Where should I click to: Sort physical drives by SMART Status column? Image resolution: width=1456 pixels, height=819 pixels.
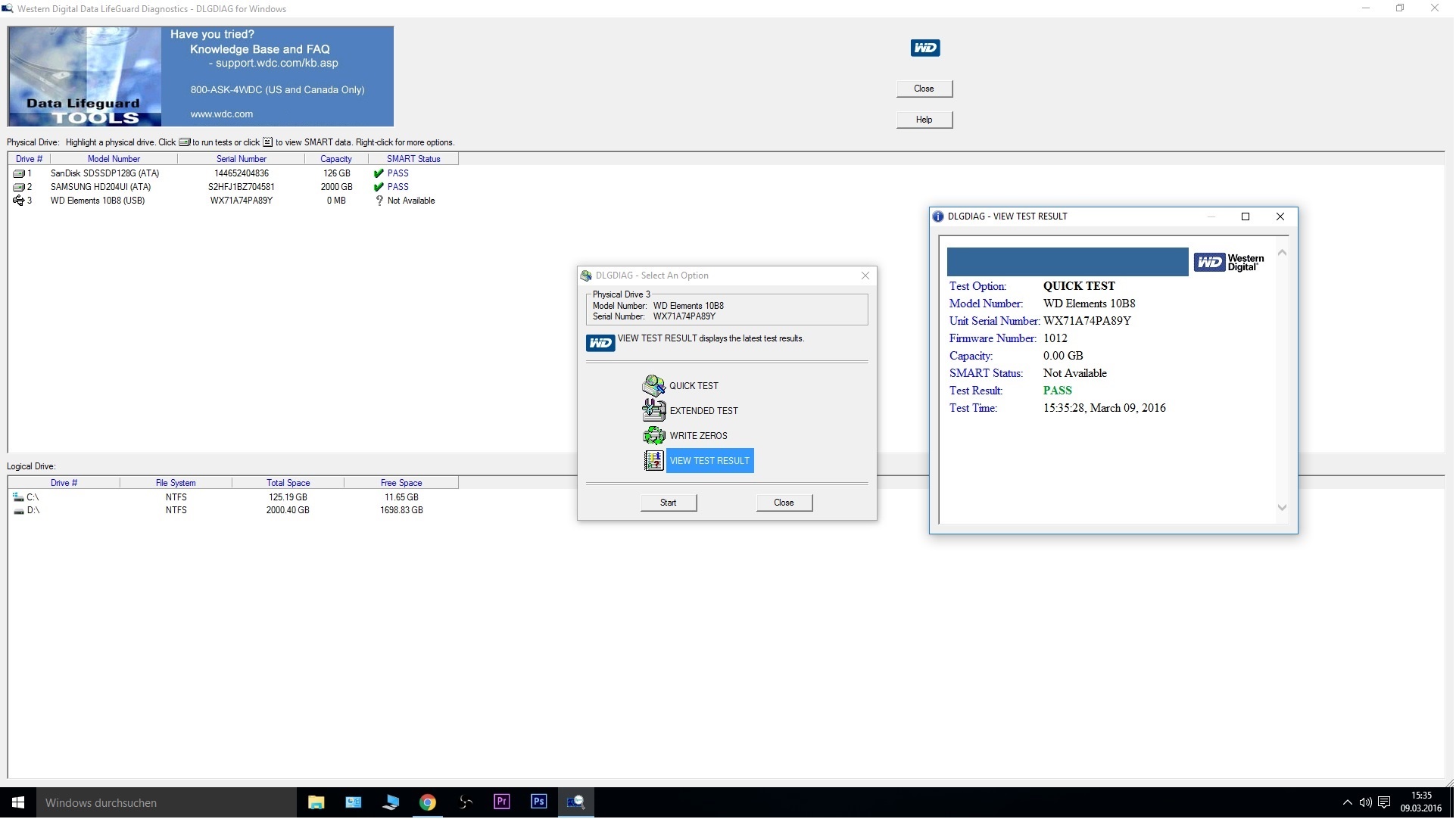[413, 160]
